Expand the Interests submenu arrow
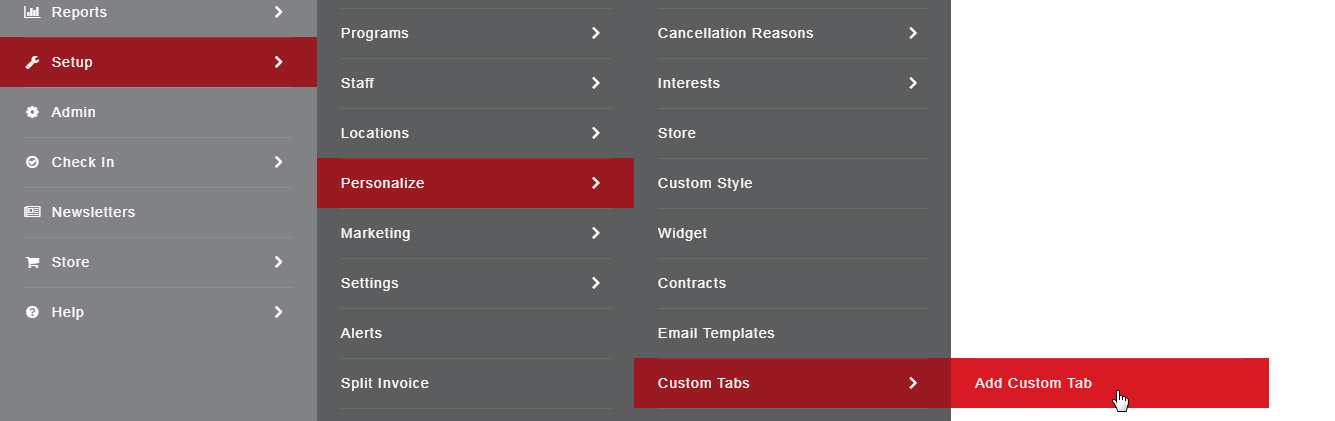Screen dimensions: 1335x421 click(913, 83)
